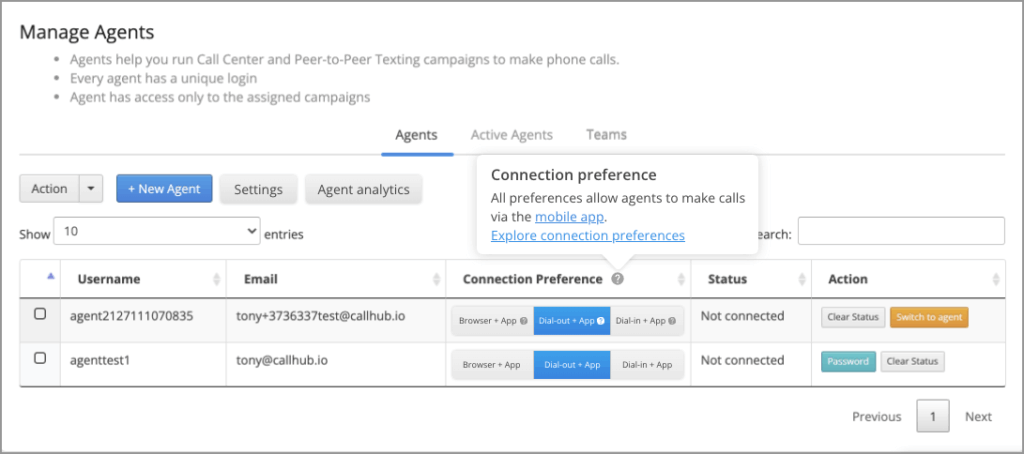
Task: Select Dial-in + App for agenttest1
Action: pos(647,365)
